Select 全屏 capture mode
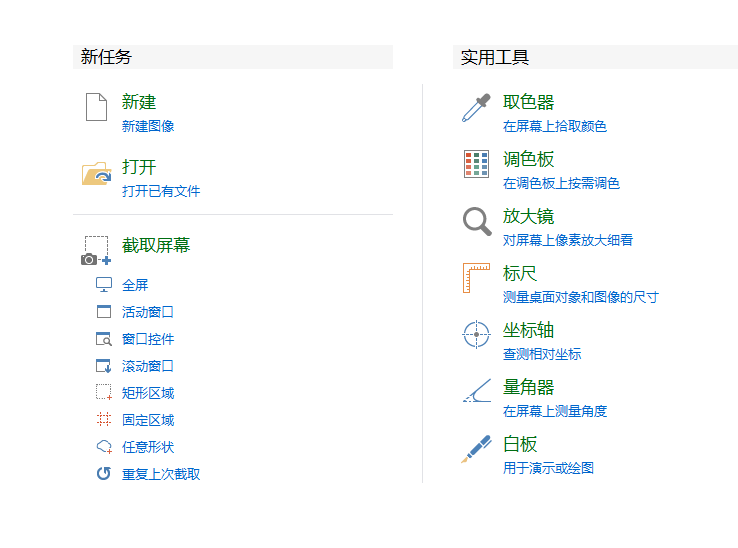738x548 pixels. tap(135, 285)
